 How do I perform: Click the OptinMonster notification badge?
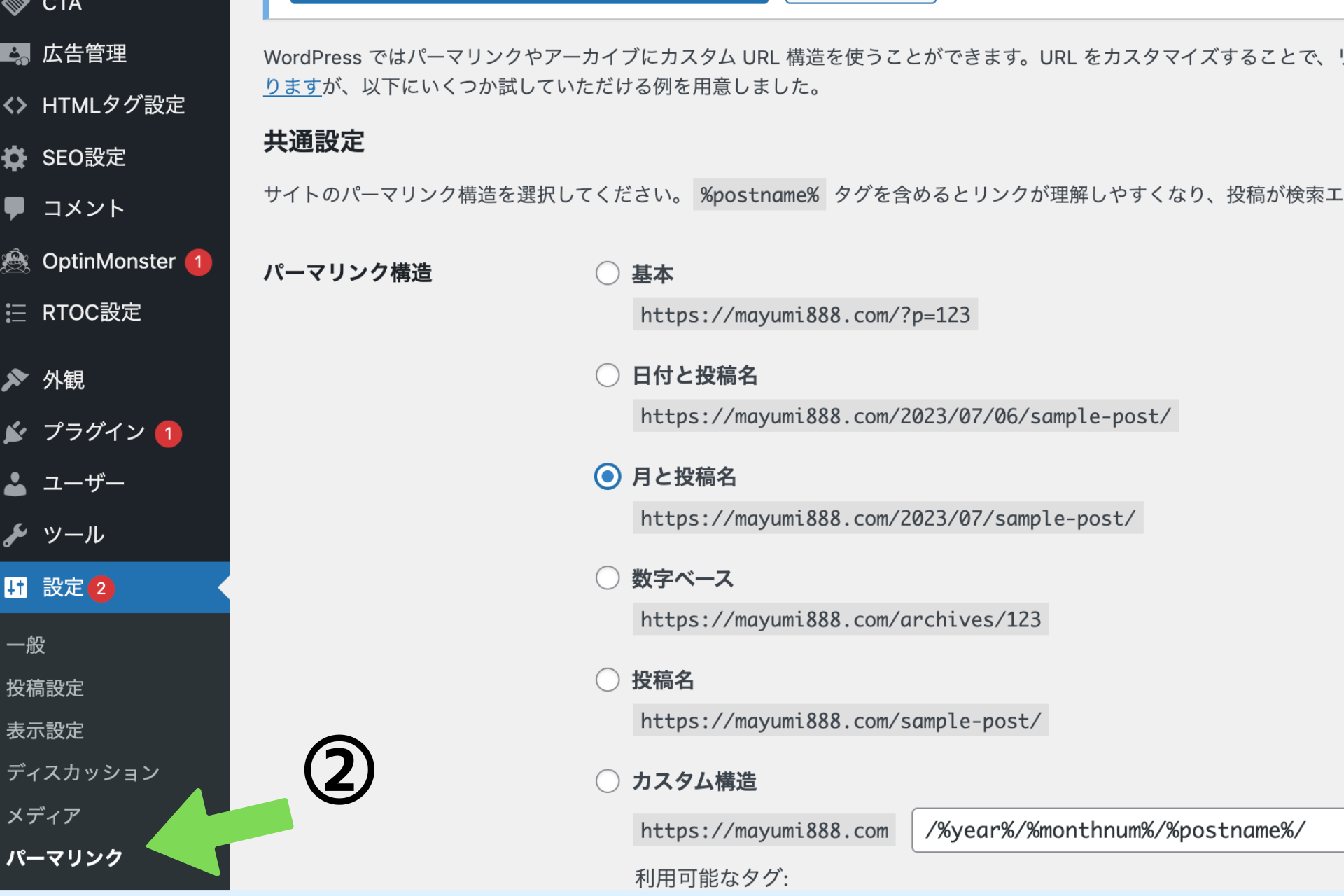pyautogui.click(x=198, y=262)
